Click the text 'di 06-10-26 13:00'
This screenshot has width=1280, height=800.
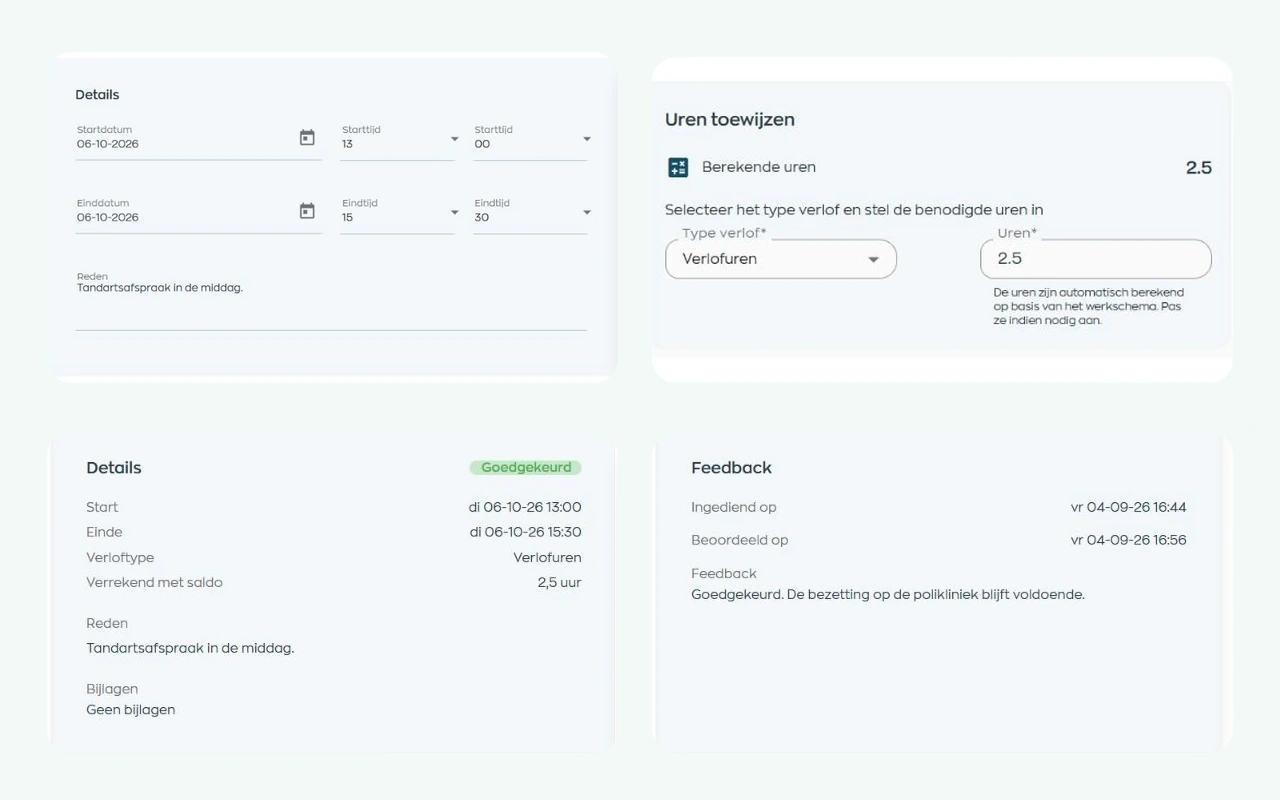[x=525, y=507]
